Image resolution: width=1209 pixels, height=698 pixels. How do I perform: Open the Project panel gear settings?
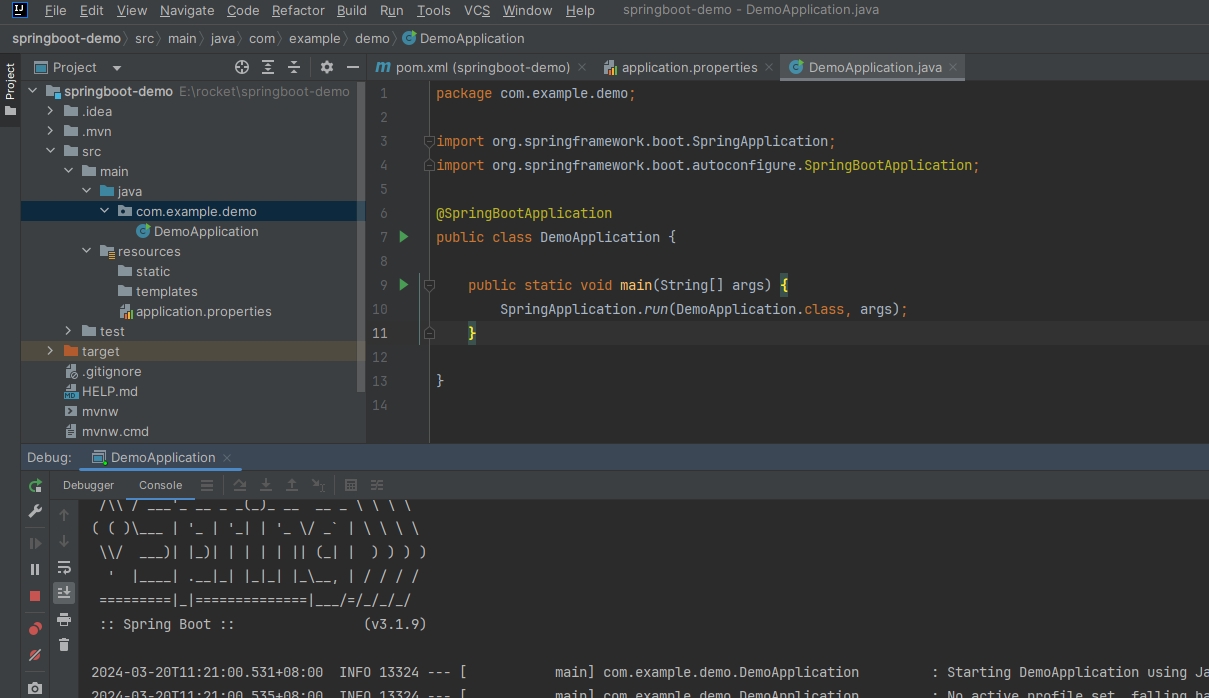pyautogui.click(x=327, y=67)
